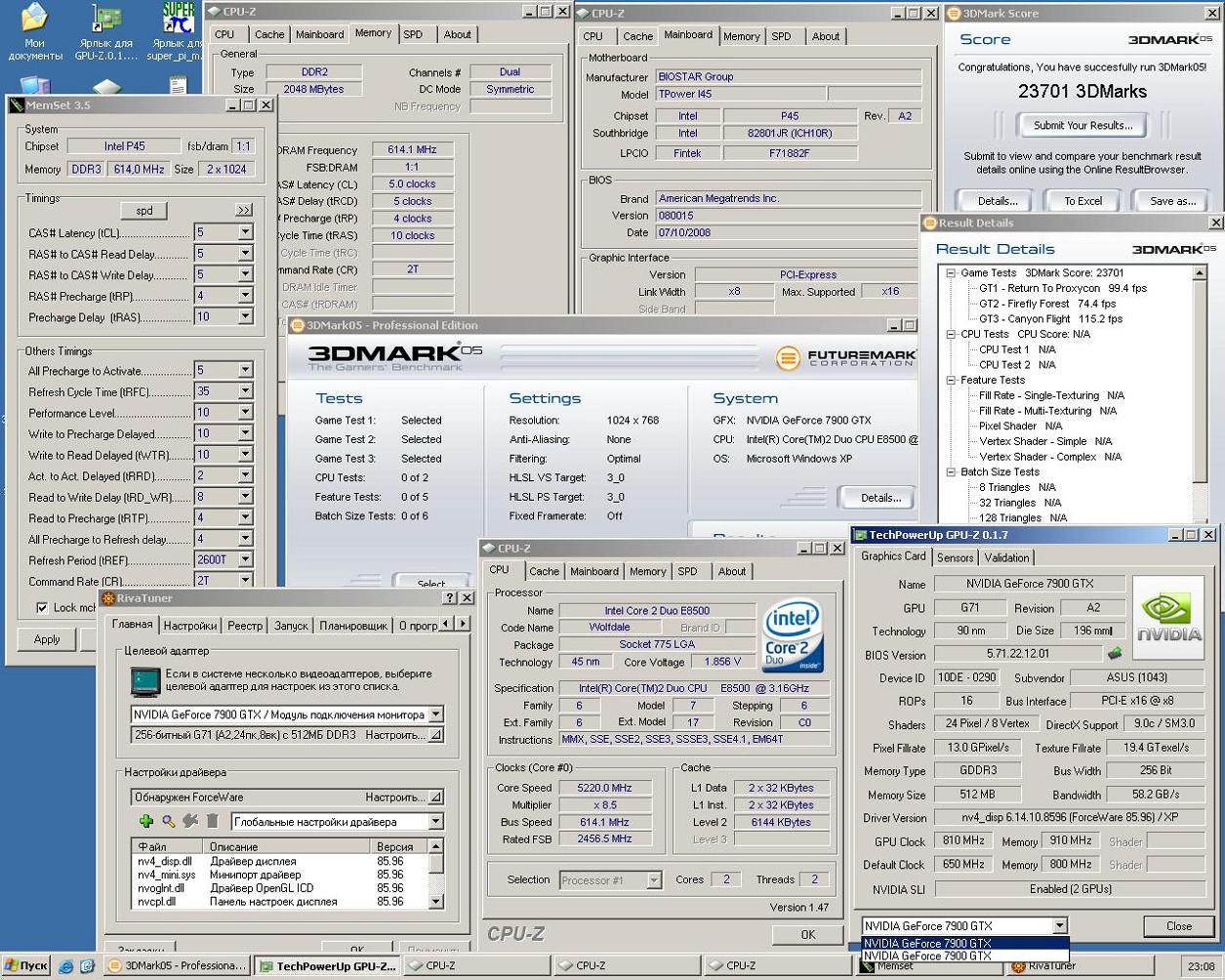1225x980 pixels.
Task: Click Save as button in 3DMark Score
Action: pos(1172,201)
